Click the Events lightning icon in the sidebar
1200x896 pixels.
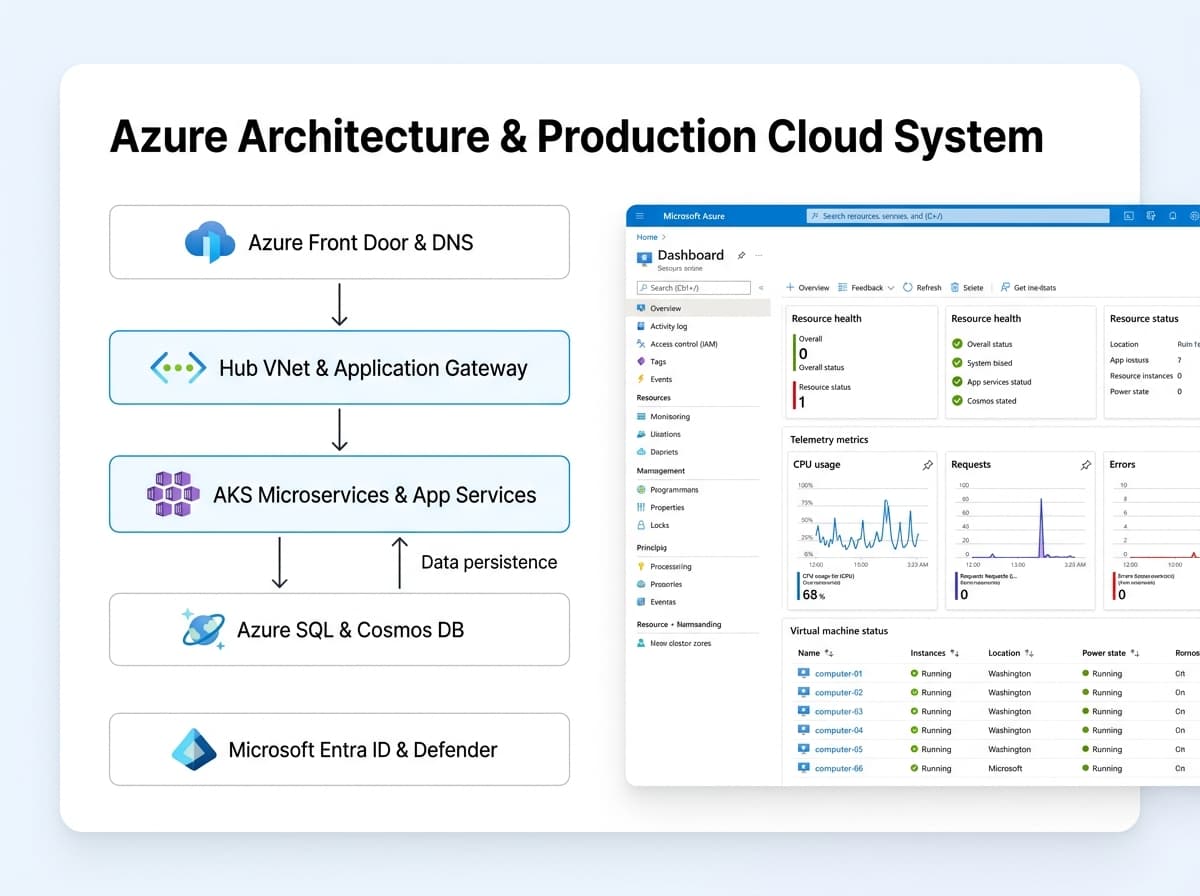[x=641, y=379]
